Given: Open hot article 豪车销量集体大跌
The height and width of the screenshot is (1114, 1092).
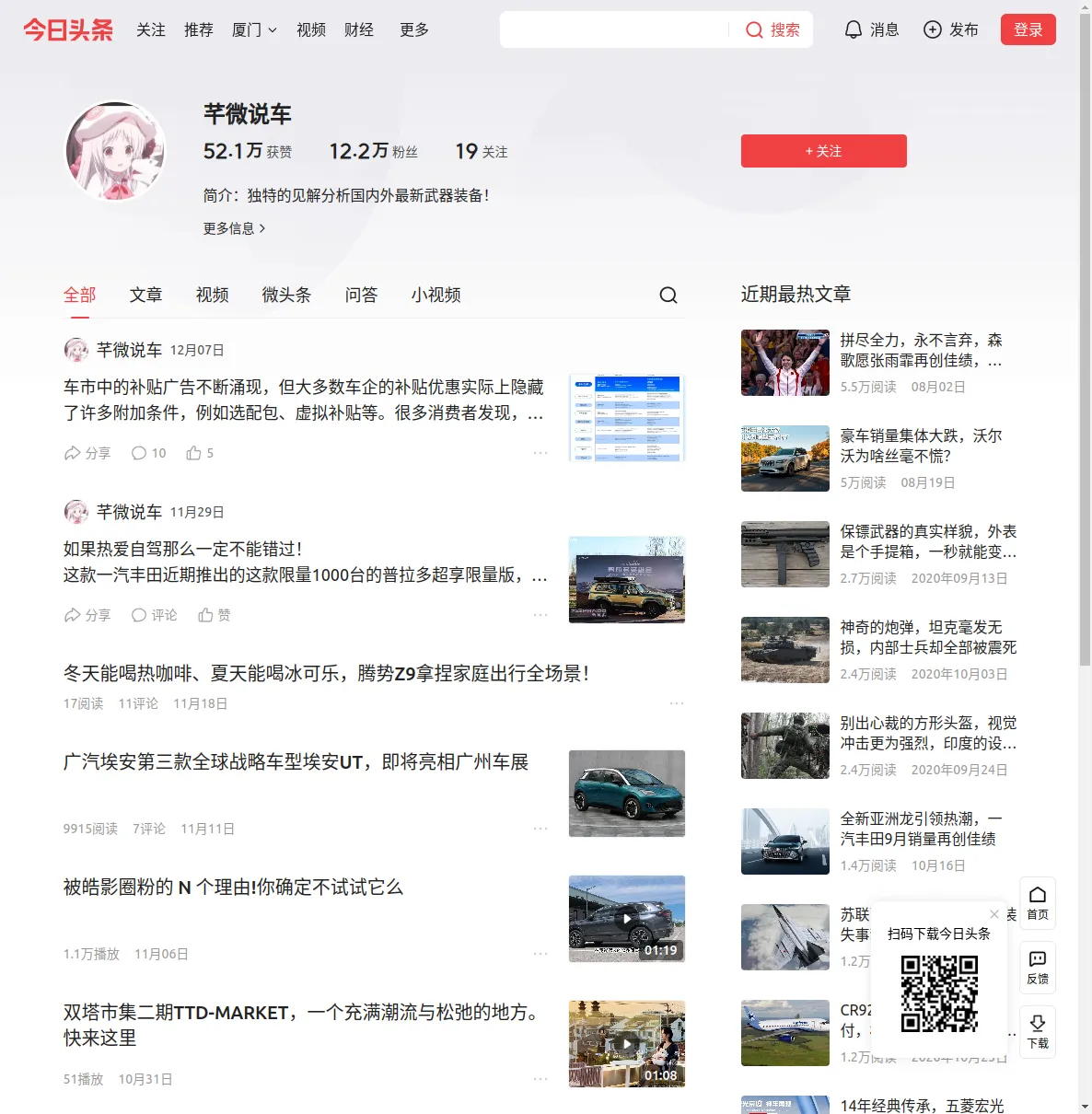Looking at the screenshot, I should 921,447.
